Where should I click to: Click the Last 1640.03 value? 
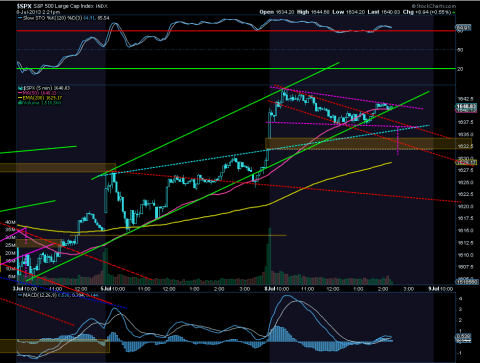point(383,12)
